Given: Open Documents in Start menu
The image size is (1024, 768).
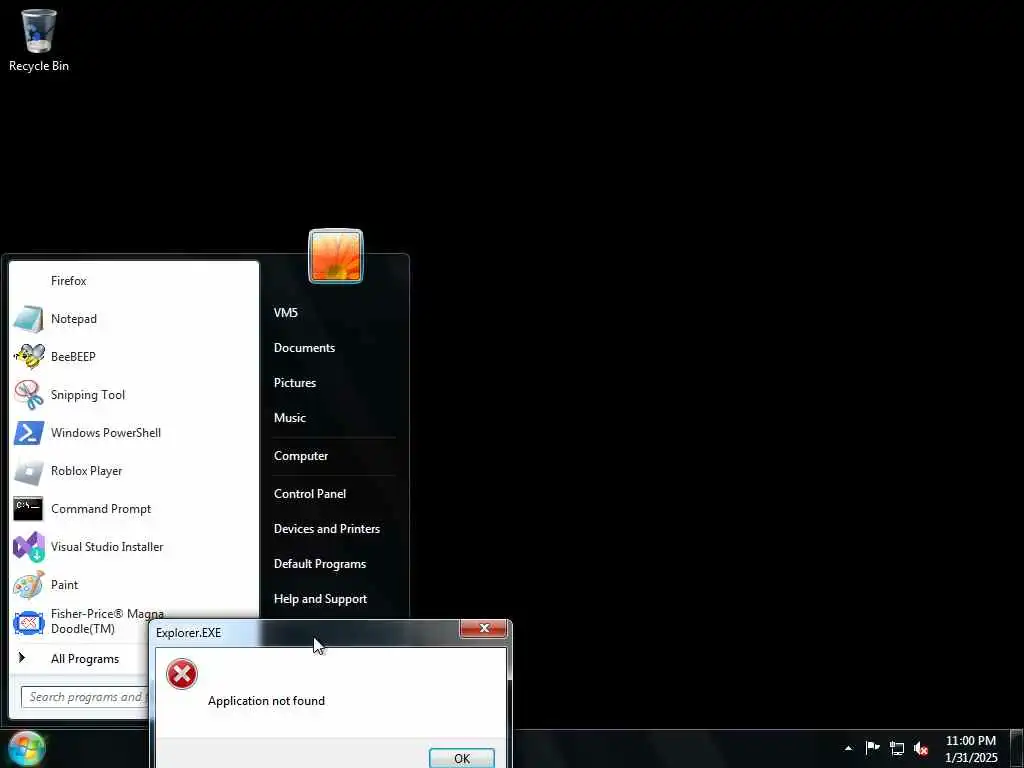Looking at the screenshot, I should click(x=304, y=348).
